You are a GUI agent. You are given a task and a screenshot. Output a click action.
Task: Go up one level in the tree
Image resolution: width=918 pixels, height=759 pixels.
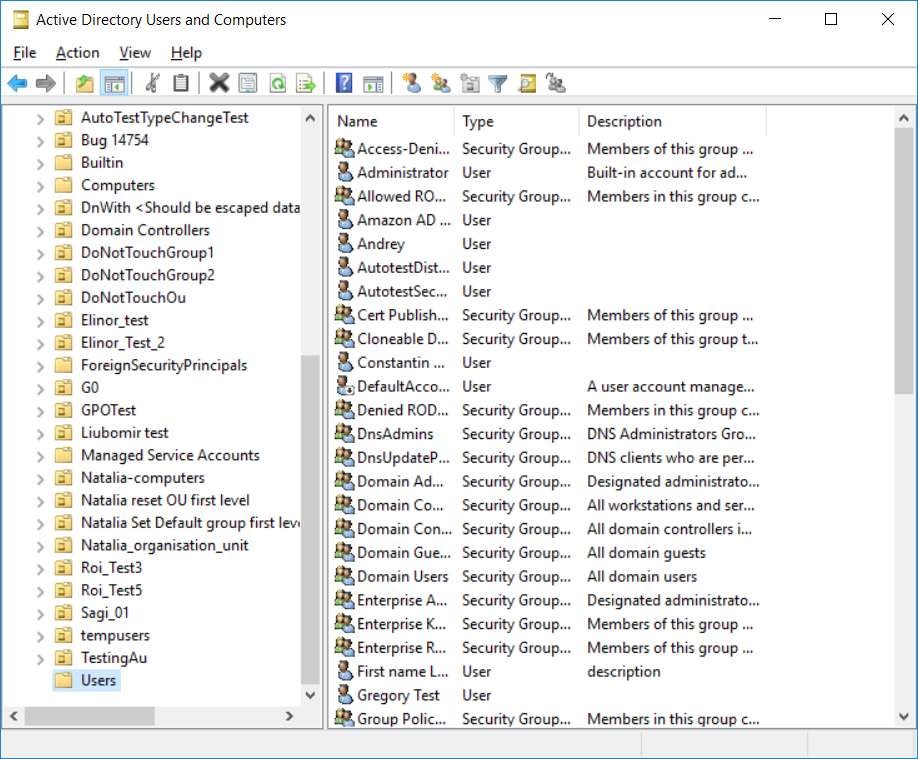click(x=85, y=83)
